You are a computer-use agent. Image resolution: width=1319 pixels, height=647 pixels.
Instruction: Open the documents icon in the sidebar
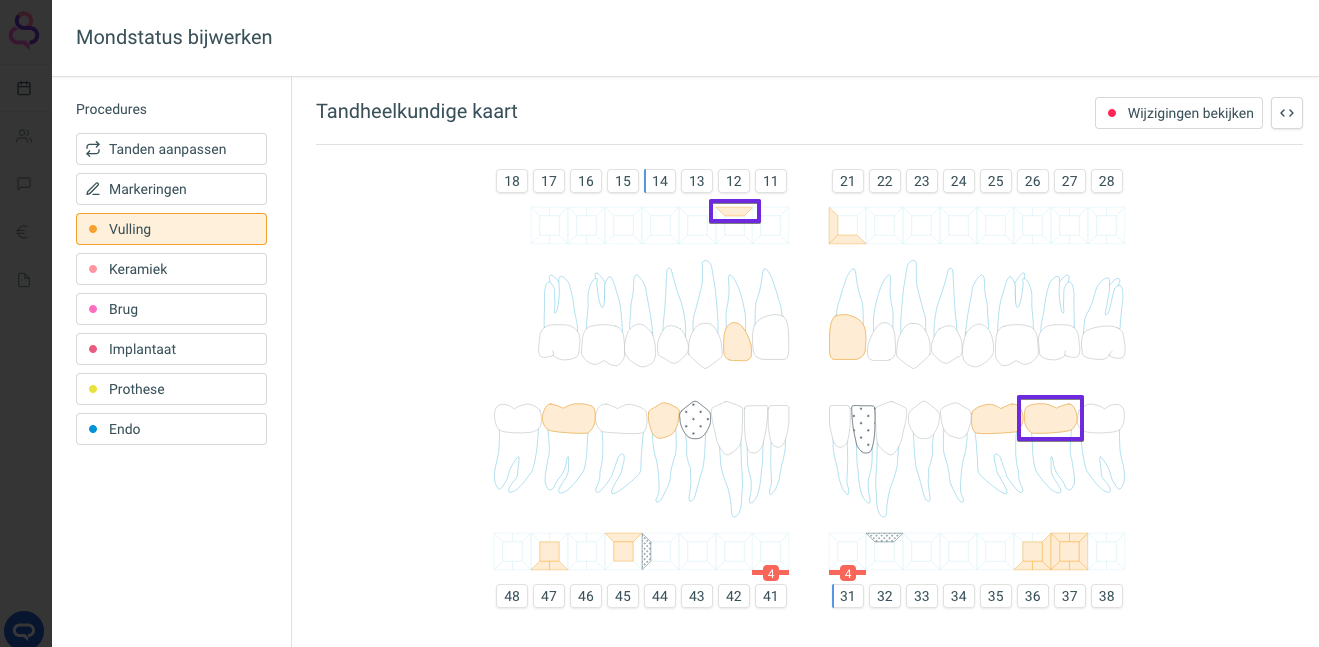(24, 280)
